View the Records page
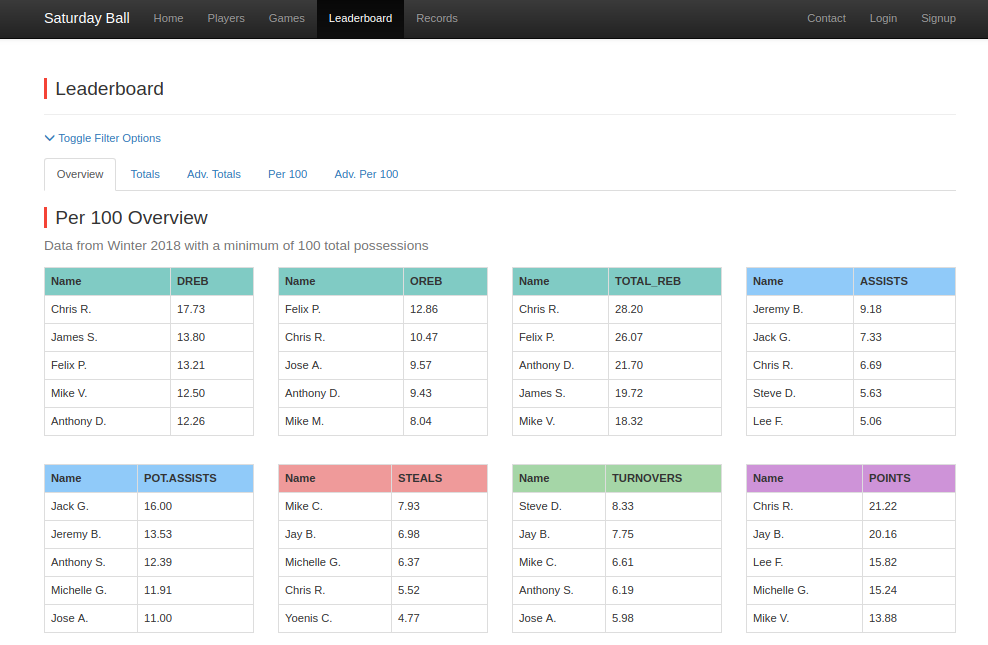 [437, 18]
